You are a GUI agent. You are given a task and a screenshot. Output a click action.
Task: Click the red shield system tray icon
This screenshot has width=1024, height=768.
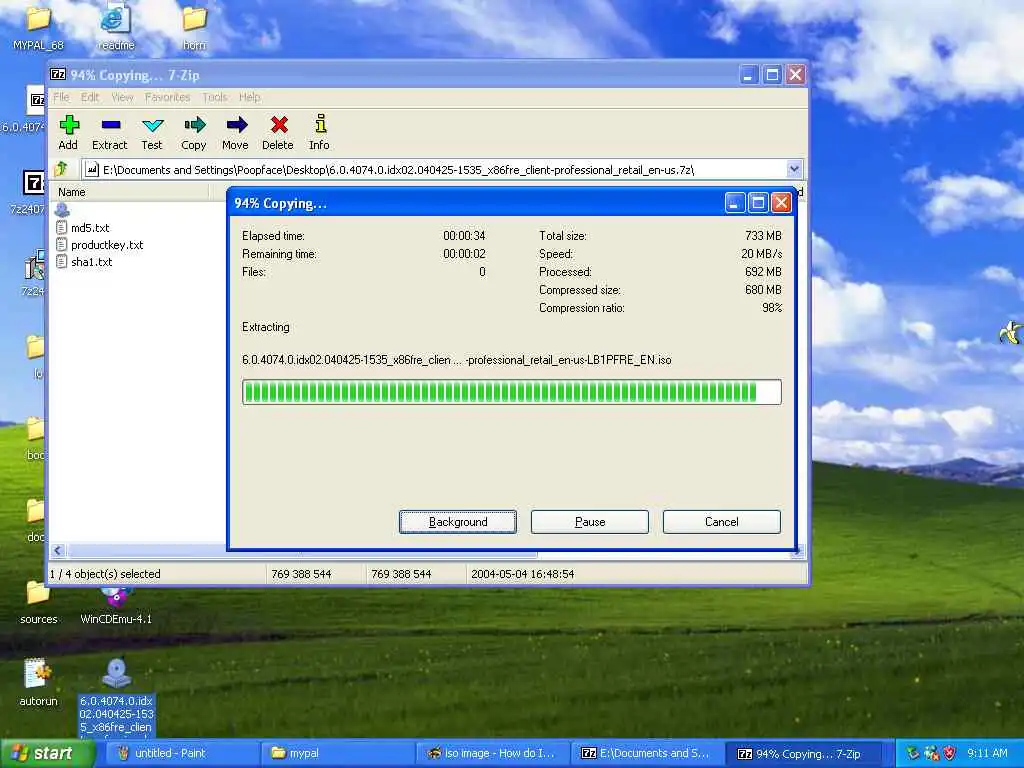click(x=950, y=754)
